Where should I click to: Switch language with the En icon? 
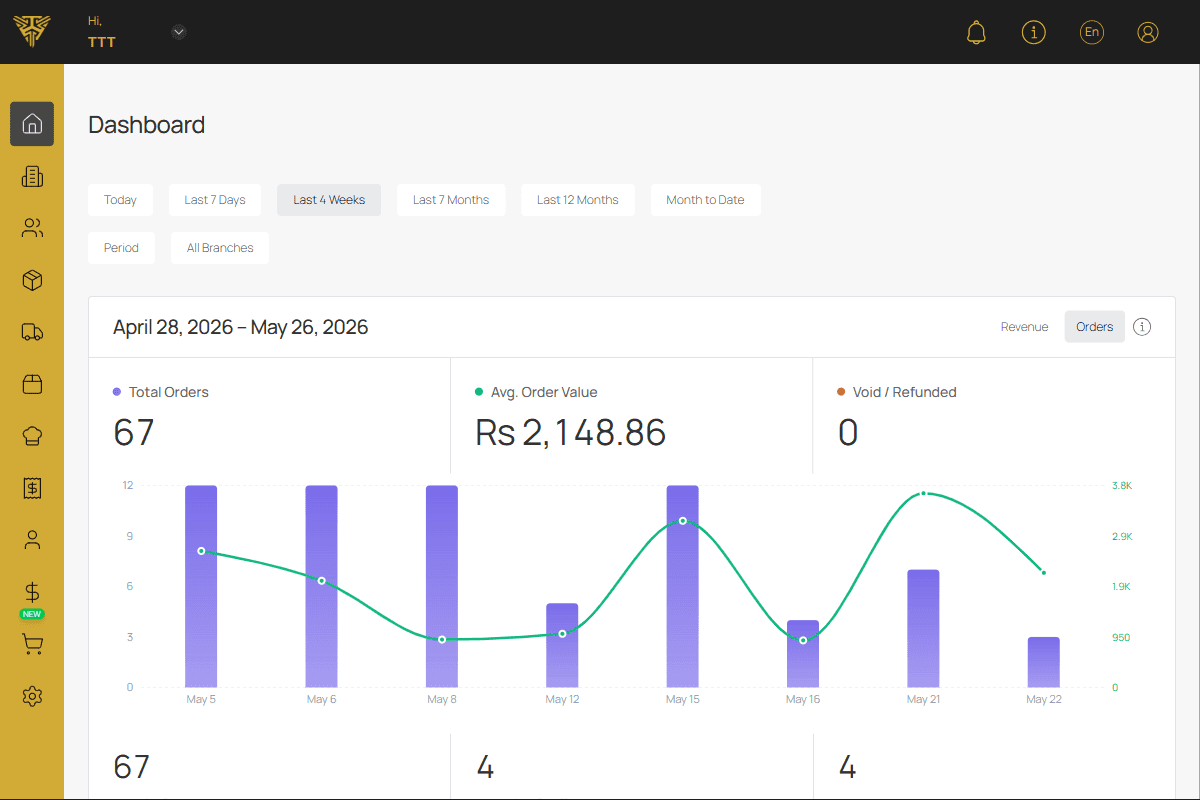[1092, 32]
